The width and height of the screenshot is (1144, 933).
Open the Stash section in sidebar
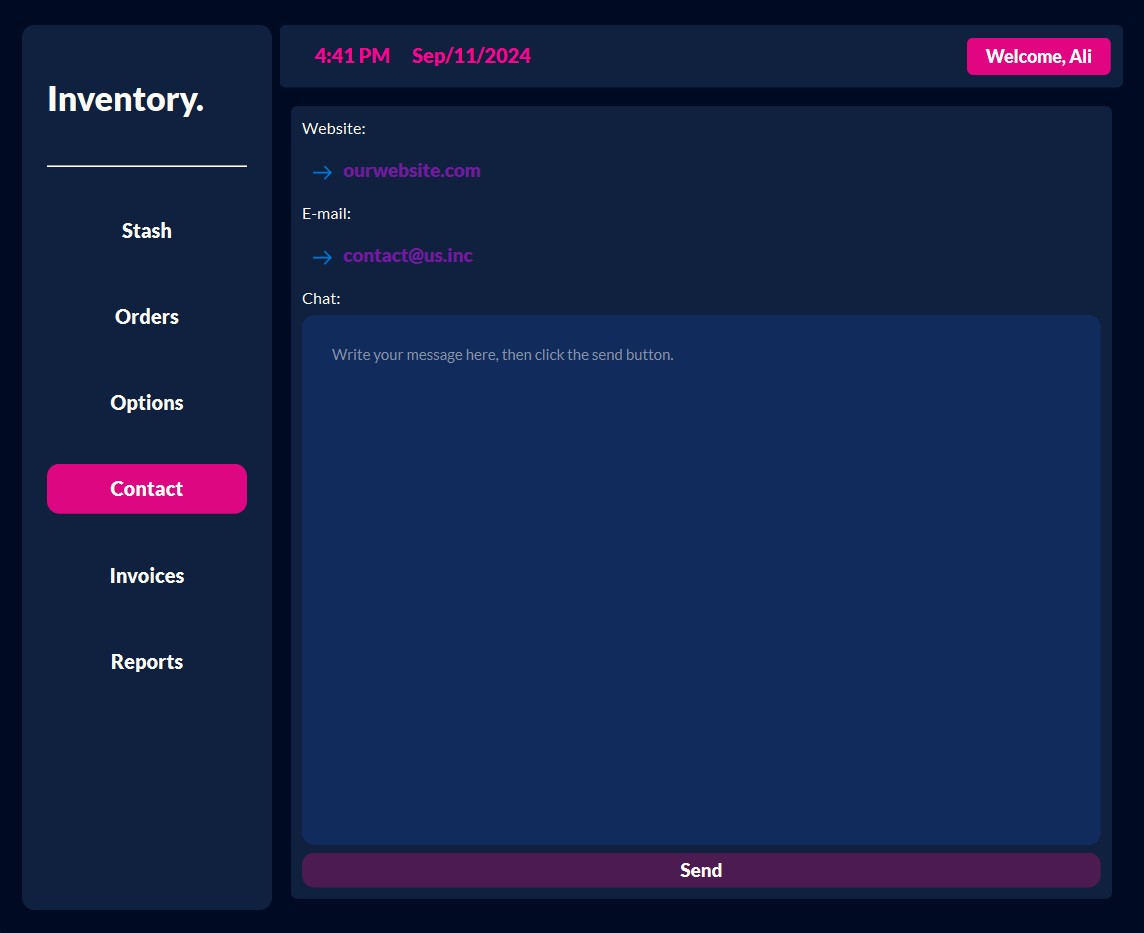click(x=147, y=231)
